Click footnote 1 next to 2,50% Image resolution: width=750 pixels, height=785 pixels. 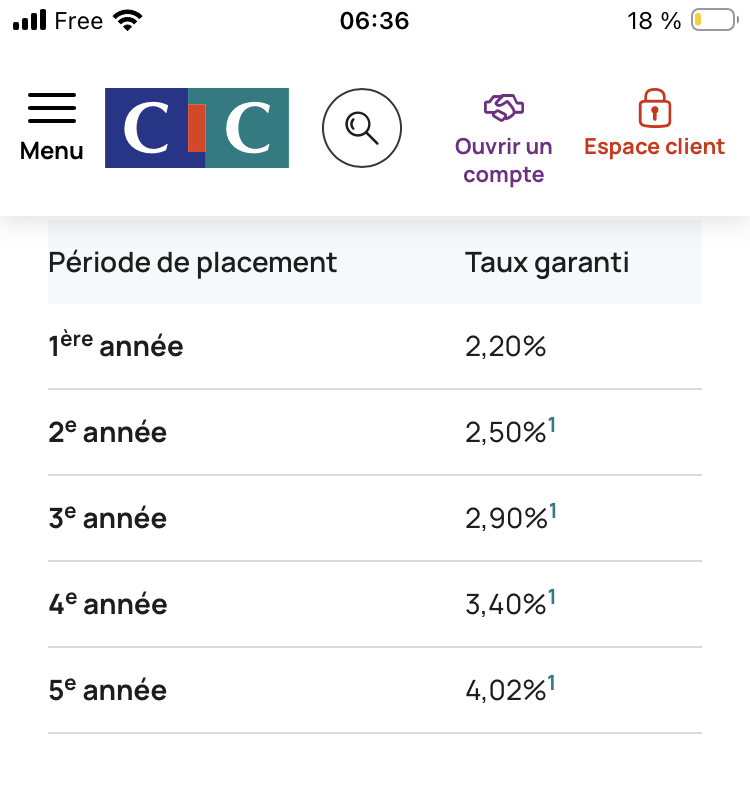pos(552,426)
